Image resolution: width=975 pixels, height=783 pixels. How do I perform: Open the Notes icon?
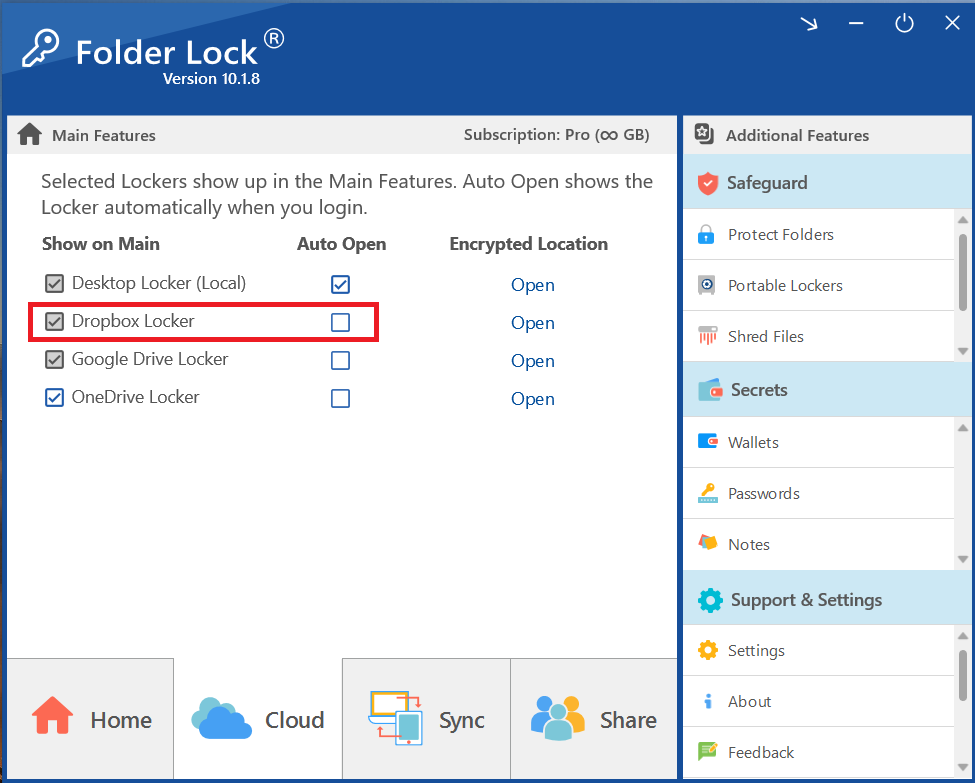point(707,544)
